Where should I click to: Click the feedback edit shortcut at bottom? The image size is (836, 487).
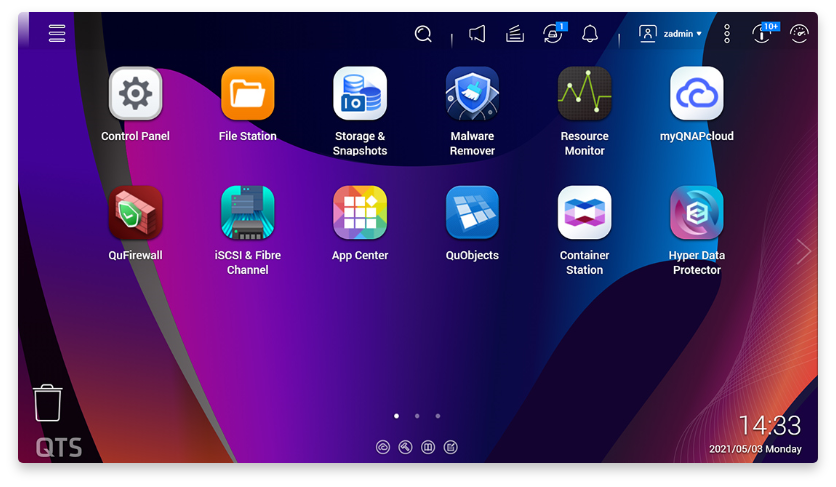click(x=451, y=447)
